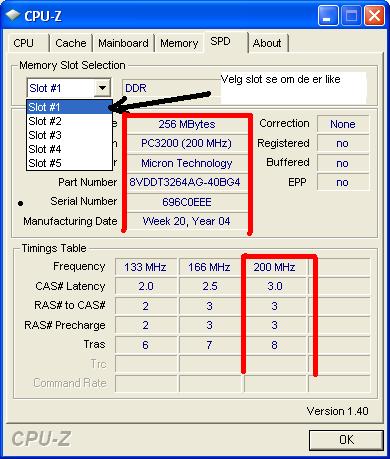Click the Micron Technology manufacturer field
This screenshot has height=459, width=390.
(187, 163)
